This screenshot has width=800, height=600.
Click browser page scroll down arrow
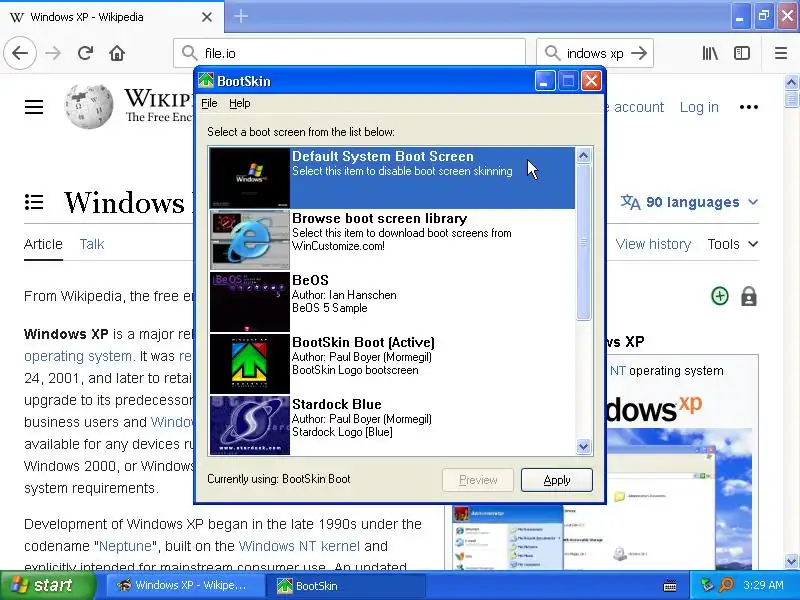(x=791, y=561)
